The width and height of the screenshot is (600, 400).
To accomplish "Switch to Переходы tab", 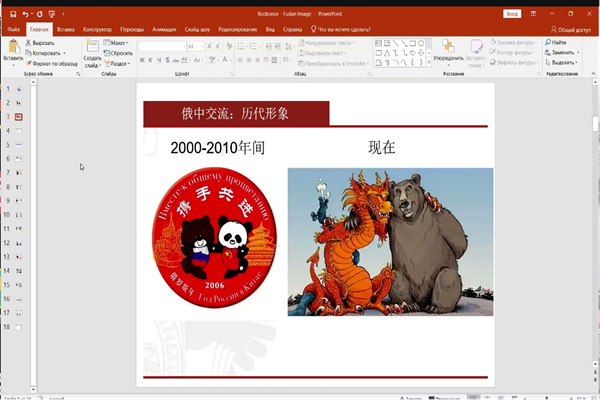I will coord(132,29).
